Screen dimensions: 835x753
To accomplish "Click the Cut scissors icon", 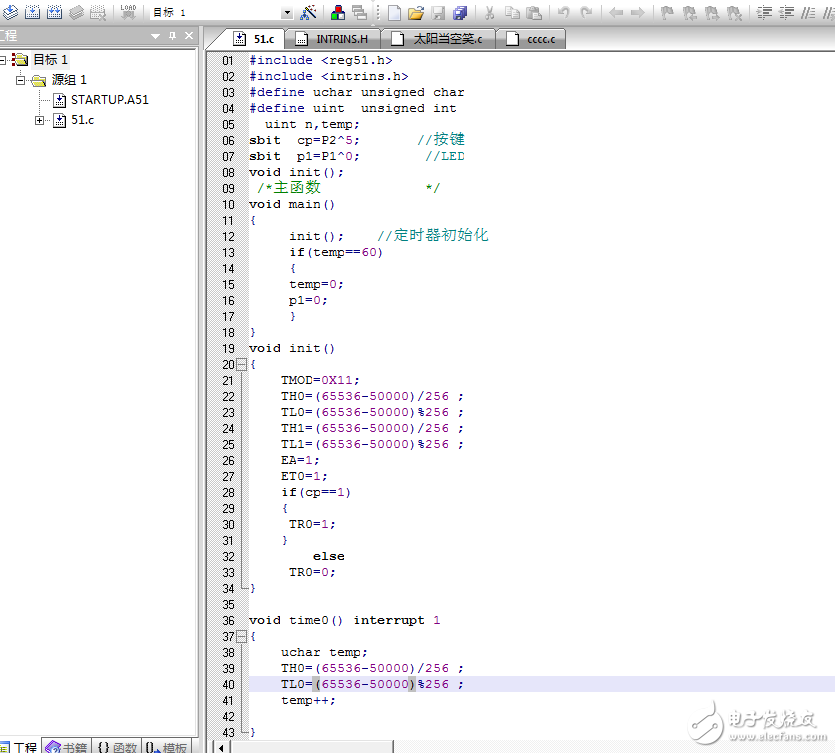I will point(490,13).
